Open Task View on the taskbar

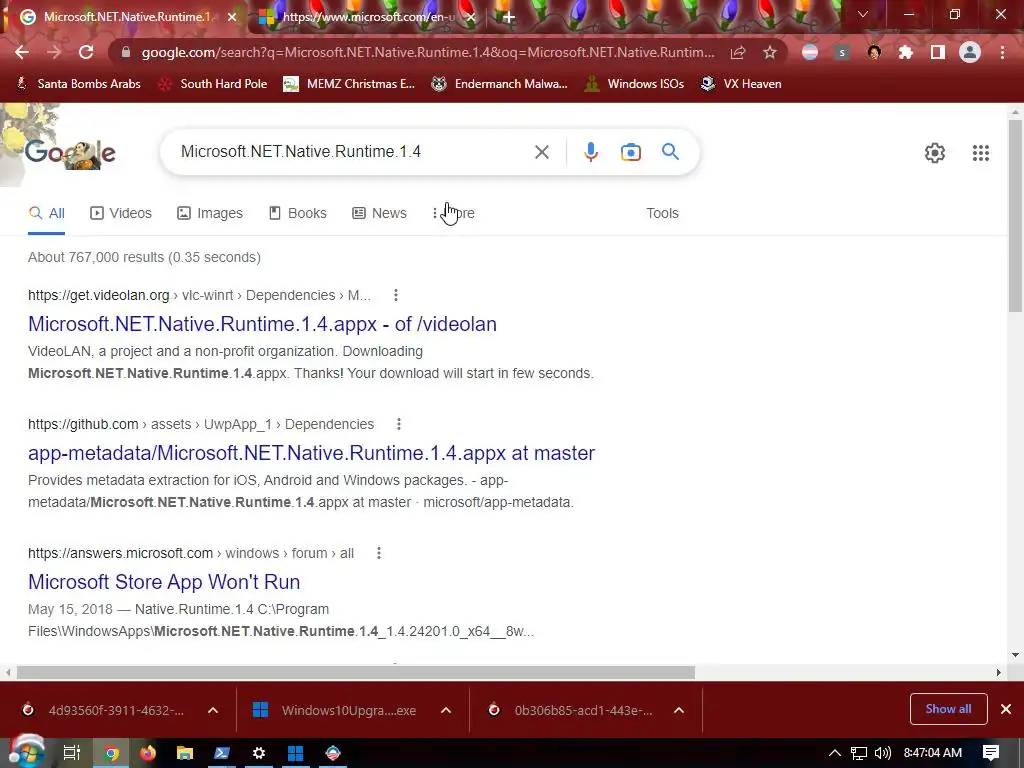point(72,753)
